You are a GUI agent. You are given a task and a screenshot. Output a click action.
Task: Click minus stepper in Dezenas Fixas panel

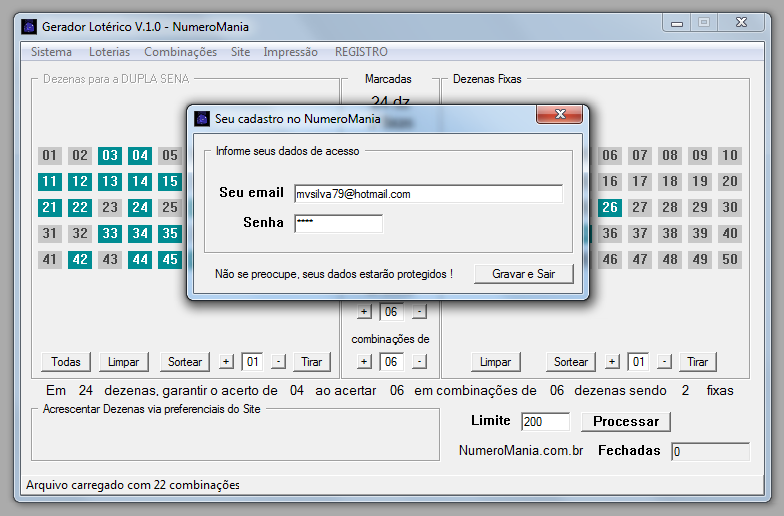(x=664, y=362)
